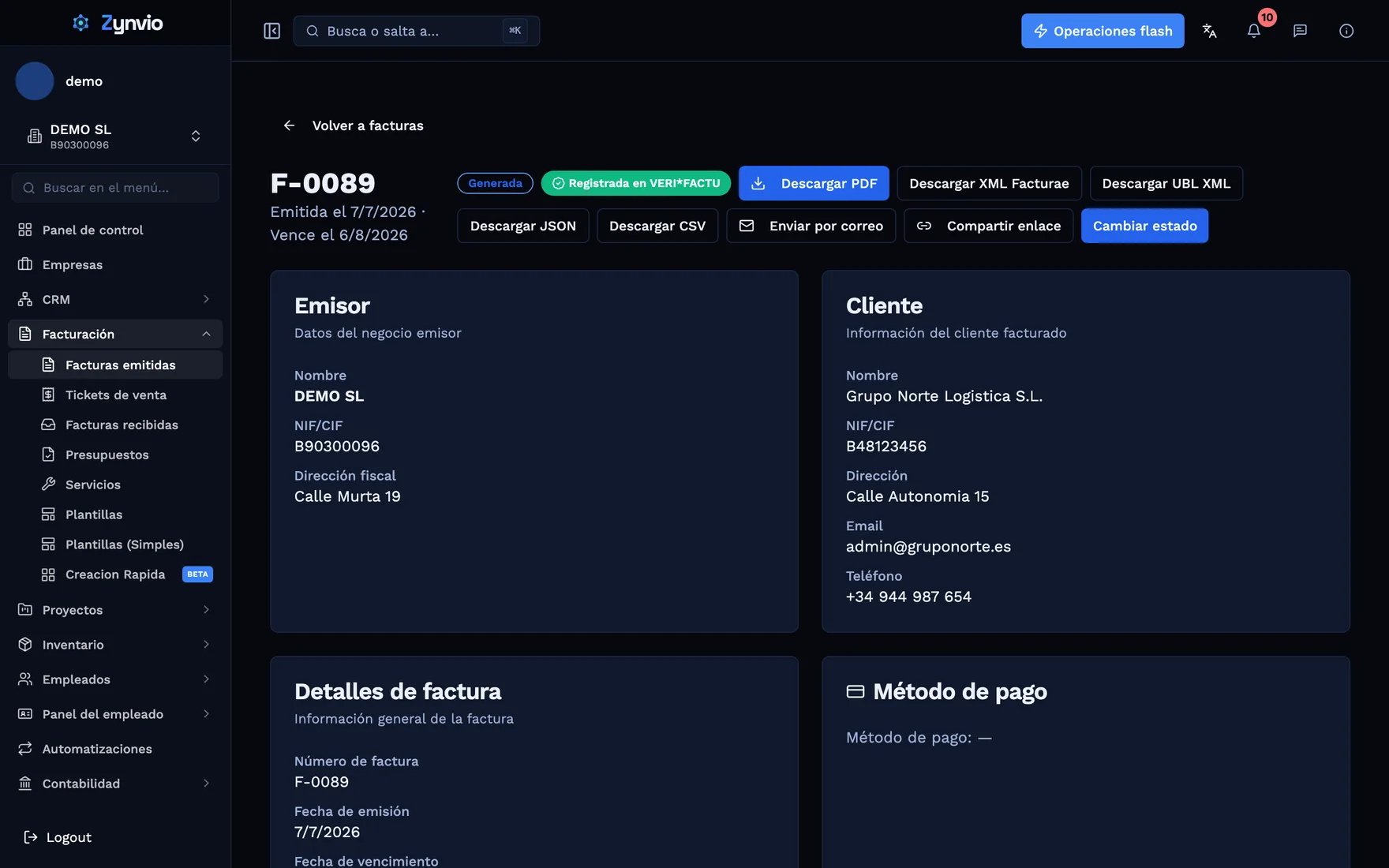Send invoice via Enviar por correo
The height and width of the screenshot is (868, 1389).
point(811,226)
